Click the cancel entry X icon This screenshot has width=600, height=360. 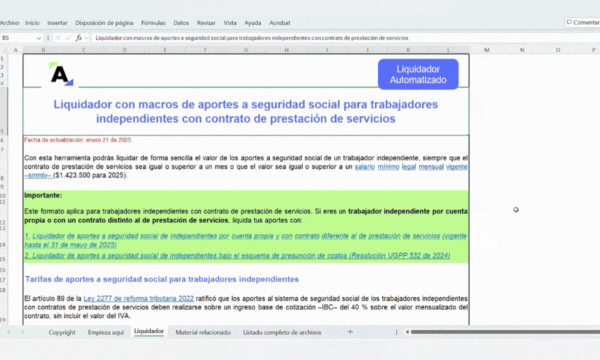(58, 38)
